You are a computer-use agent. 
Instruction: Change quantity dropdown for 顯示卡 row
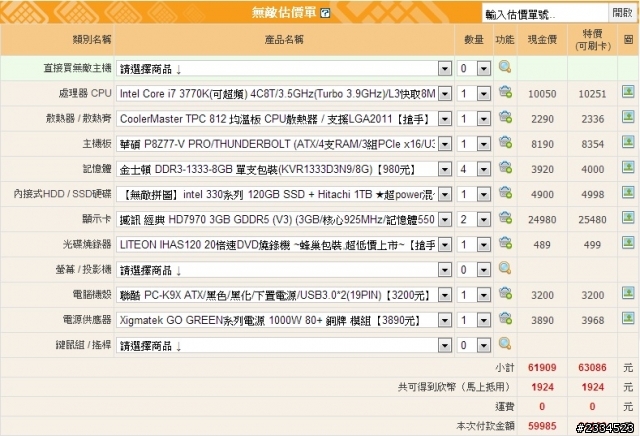tap(474, 220)
